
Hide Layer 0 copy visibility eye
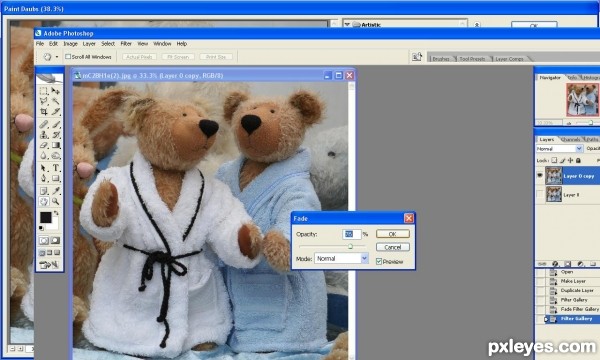540,176
